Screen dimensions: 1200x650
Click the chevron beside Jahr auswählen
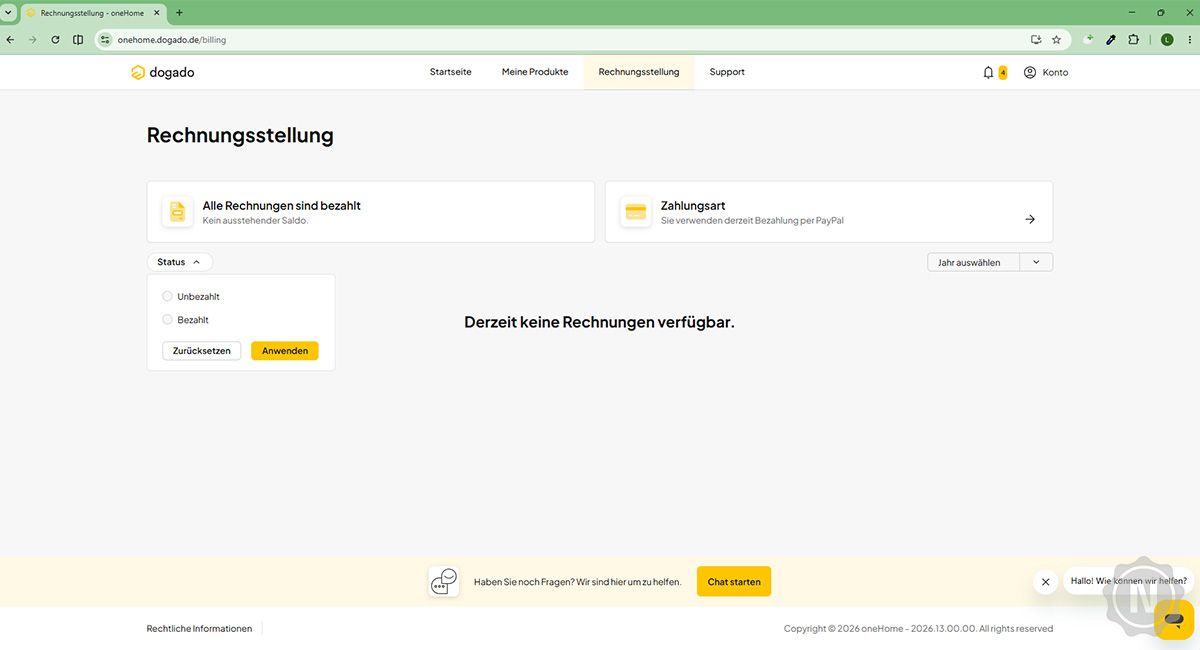(1036, 262)
